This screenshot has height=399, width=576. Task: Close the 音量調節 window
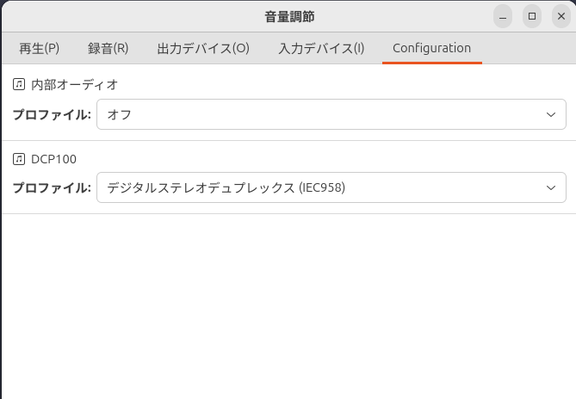(561, 16)
